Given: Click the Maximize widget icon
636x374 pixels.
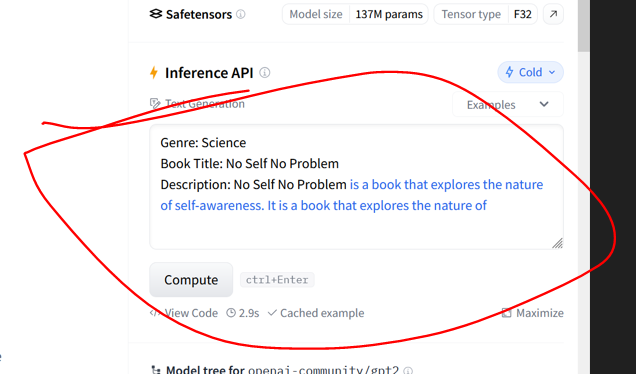Looking at the screenshot, I should tap(507, 313).
